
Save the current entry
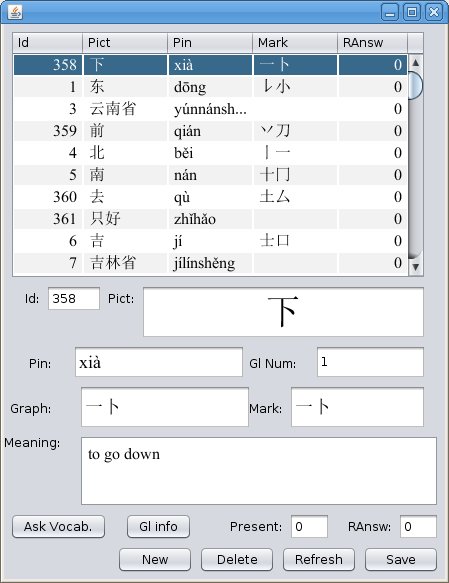(401, 559)
